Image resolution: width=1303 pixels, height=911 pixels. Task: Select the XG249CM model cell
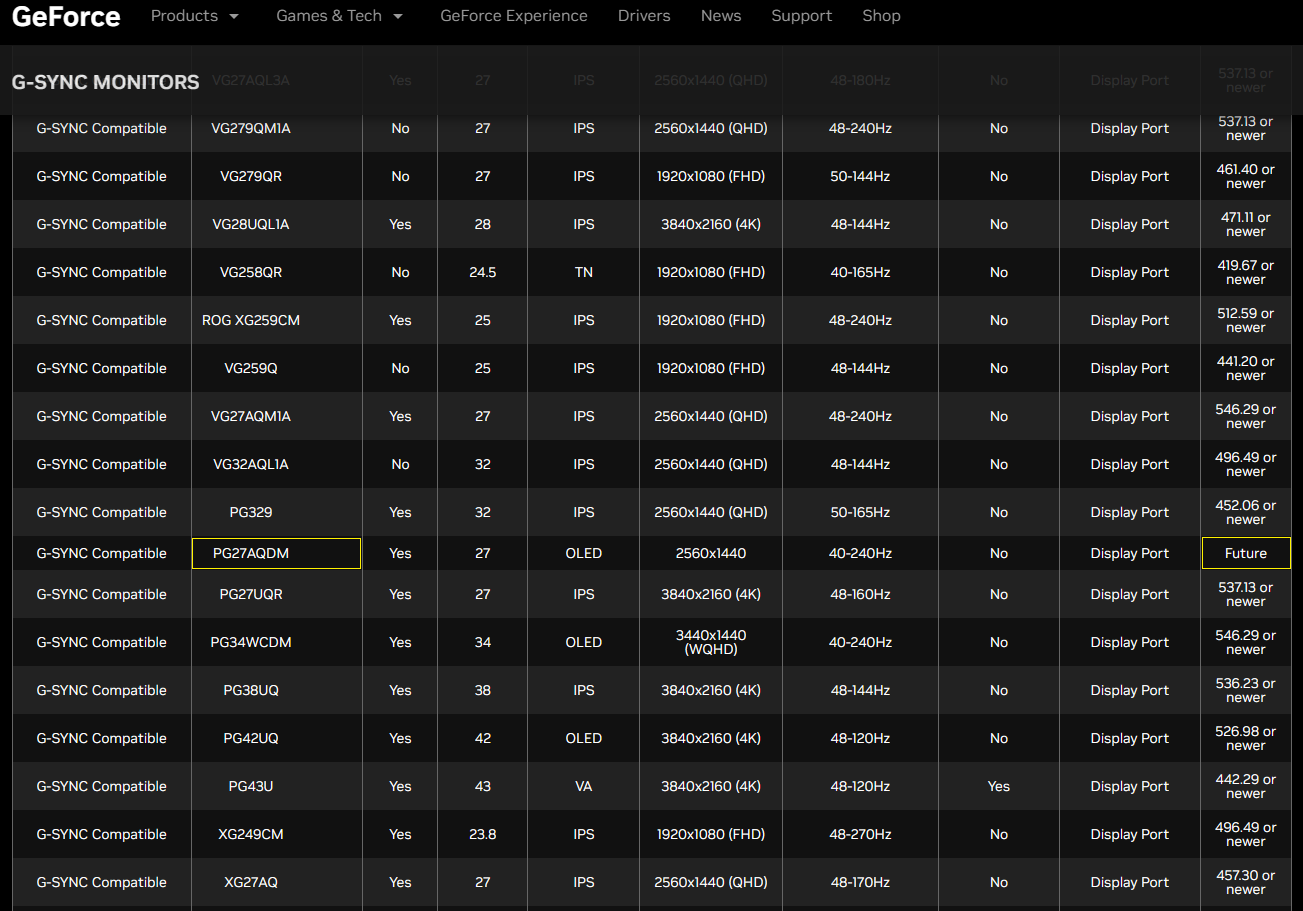pos(251,834)
